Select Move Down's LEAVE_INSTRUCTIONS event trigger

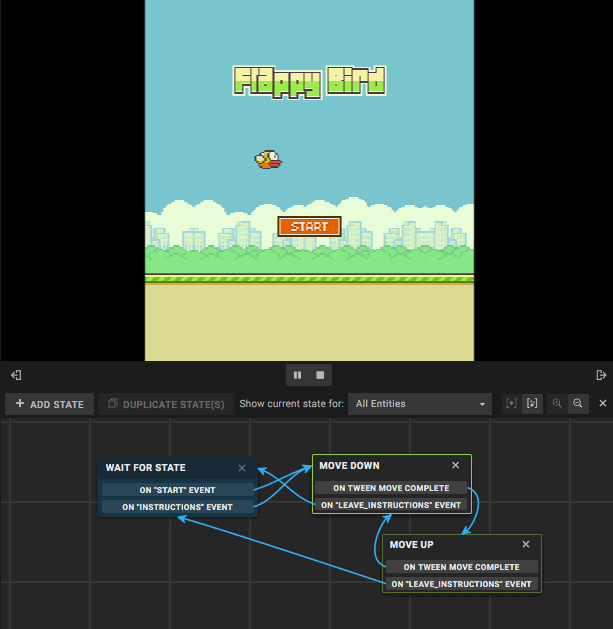[391, 505]
